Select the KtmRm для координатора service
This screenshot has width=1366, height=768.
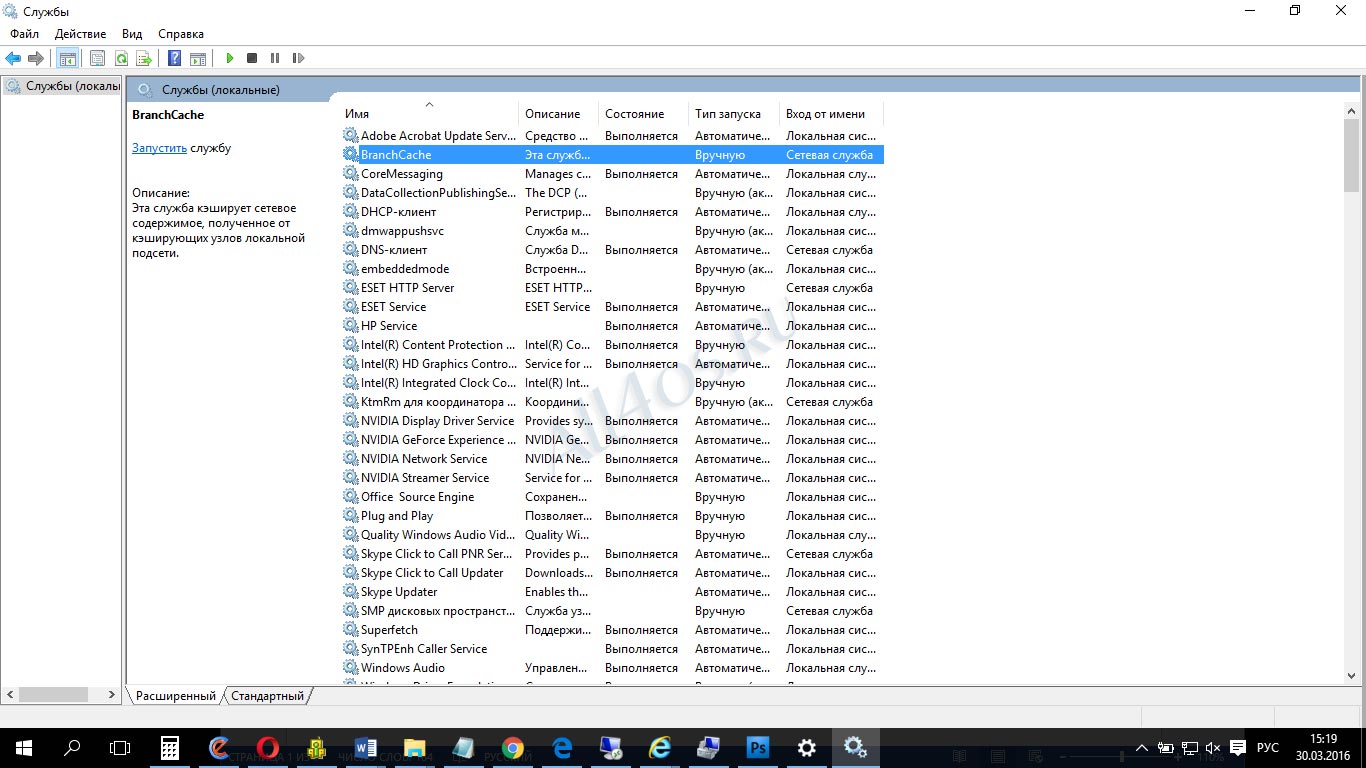pos(612,401)
